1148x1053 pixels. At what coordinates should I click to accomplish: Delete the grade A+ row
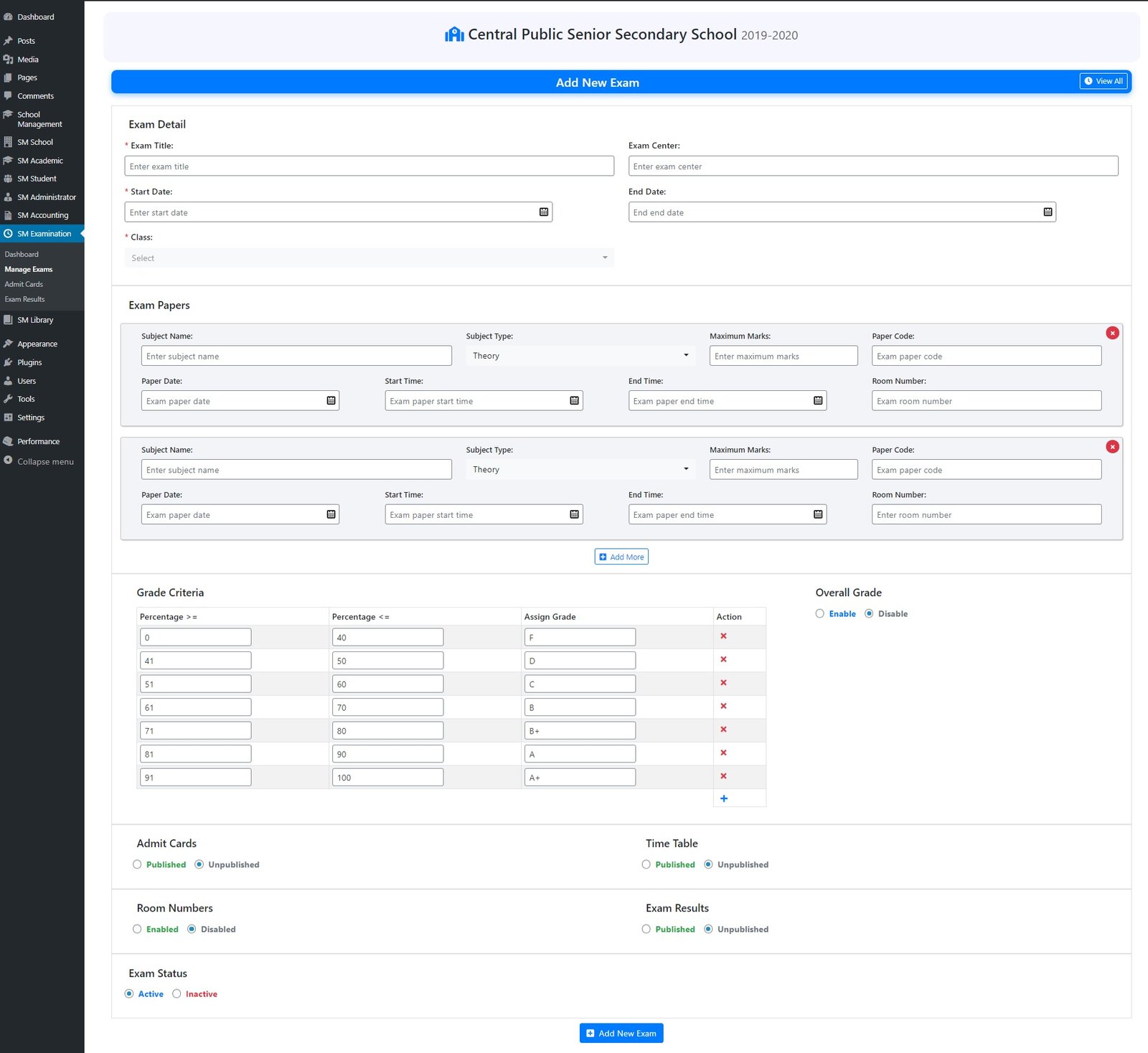coord(723,776)
